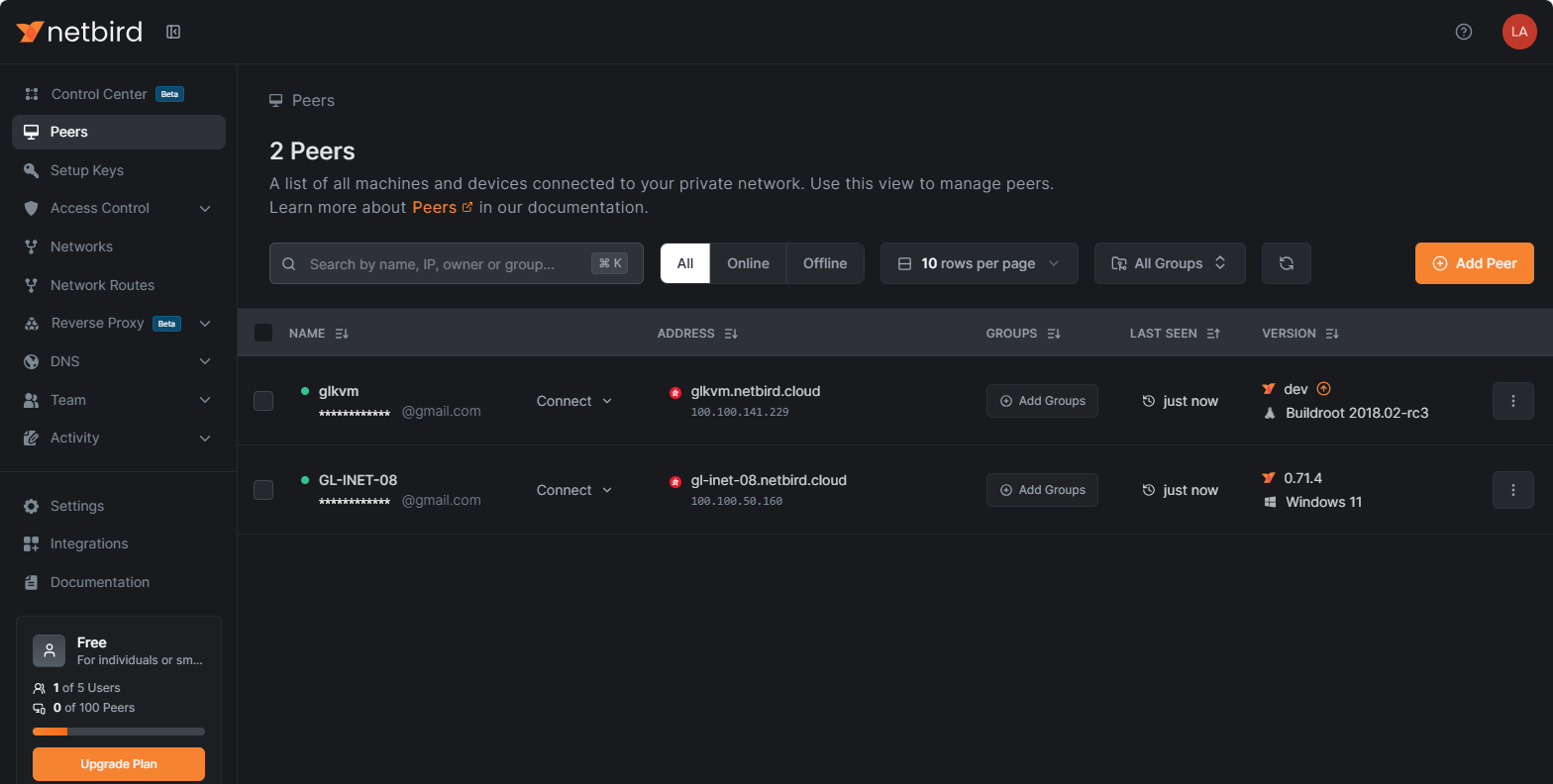Go to Setup Keys
The image size is (1553, 784).
(x=119, y=170)
